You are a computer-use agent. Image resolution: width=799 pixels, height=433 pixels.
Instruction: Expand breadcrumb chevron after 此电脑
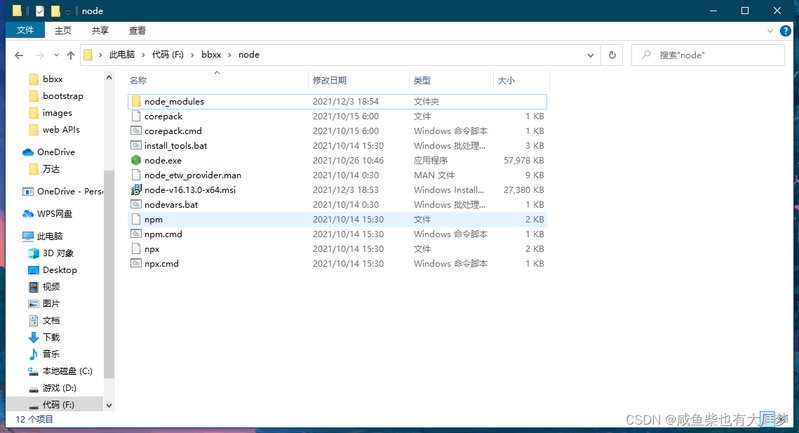pyautogui.click(x=143, y=55)
